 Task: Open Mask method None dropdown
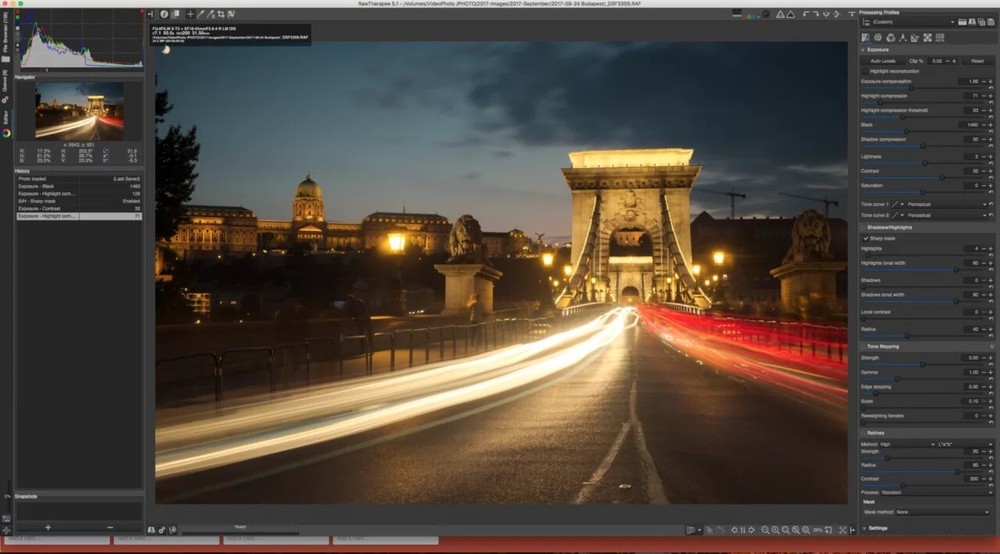[x=943, y=512]
